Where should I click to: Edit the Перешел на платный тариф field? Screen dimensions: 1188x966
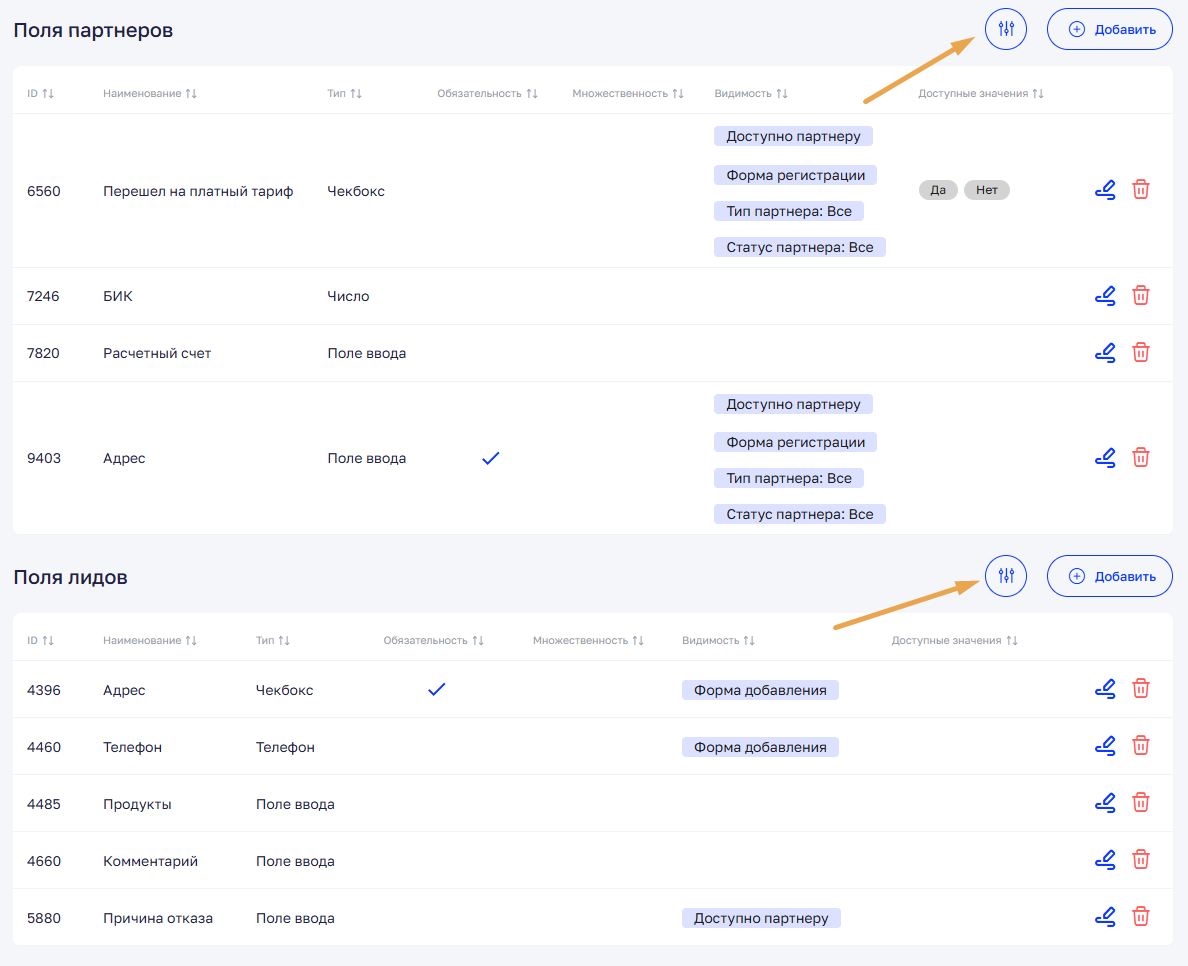pos(1104,190)
